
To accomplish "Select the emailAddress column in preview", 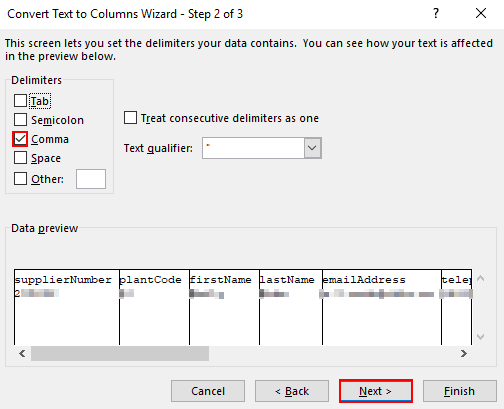I will pyautogui.click(x=382, y=307).
